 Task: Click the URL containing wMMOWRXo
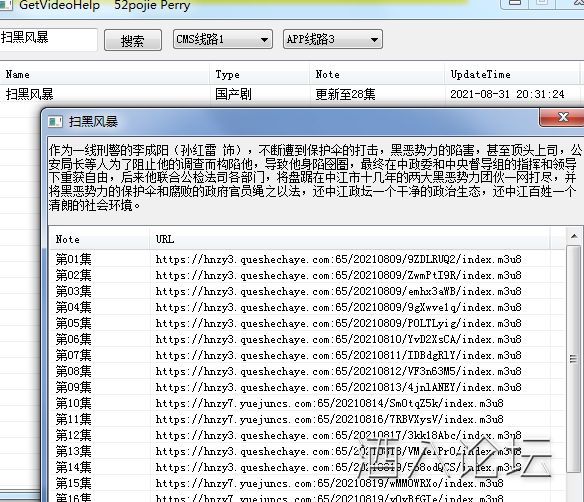(x=330, y=483)
